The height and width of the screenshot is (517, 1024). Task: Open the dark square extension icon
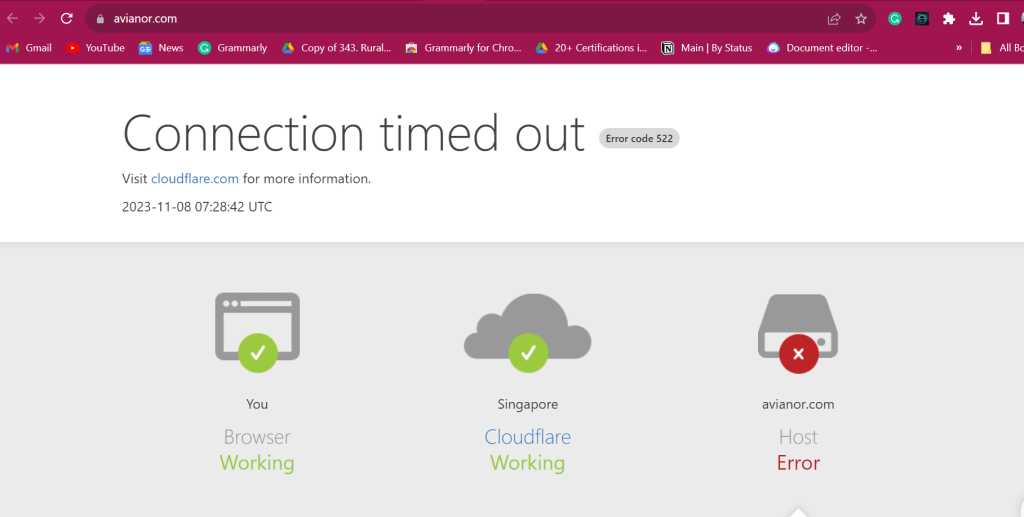click(921, 19)
